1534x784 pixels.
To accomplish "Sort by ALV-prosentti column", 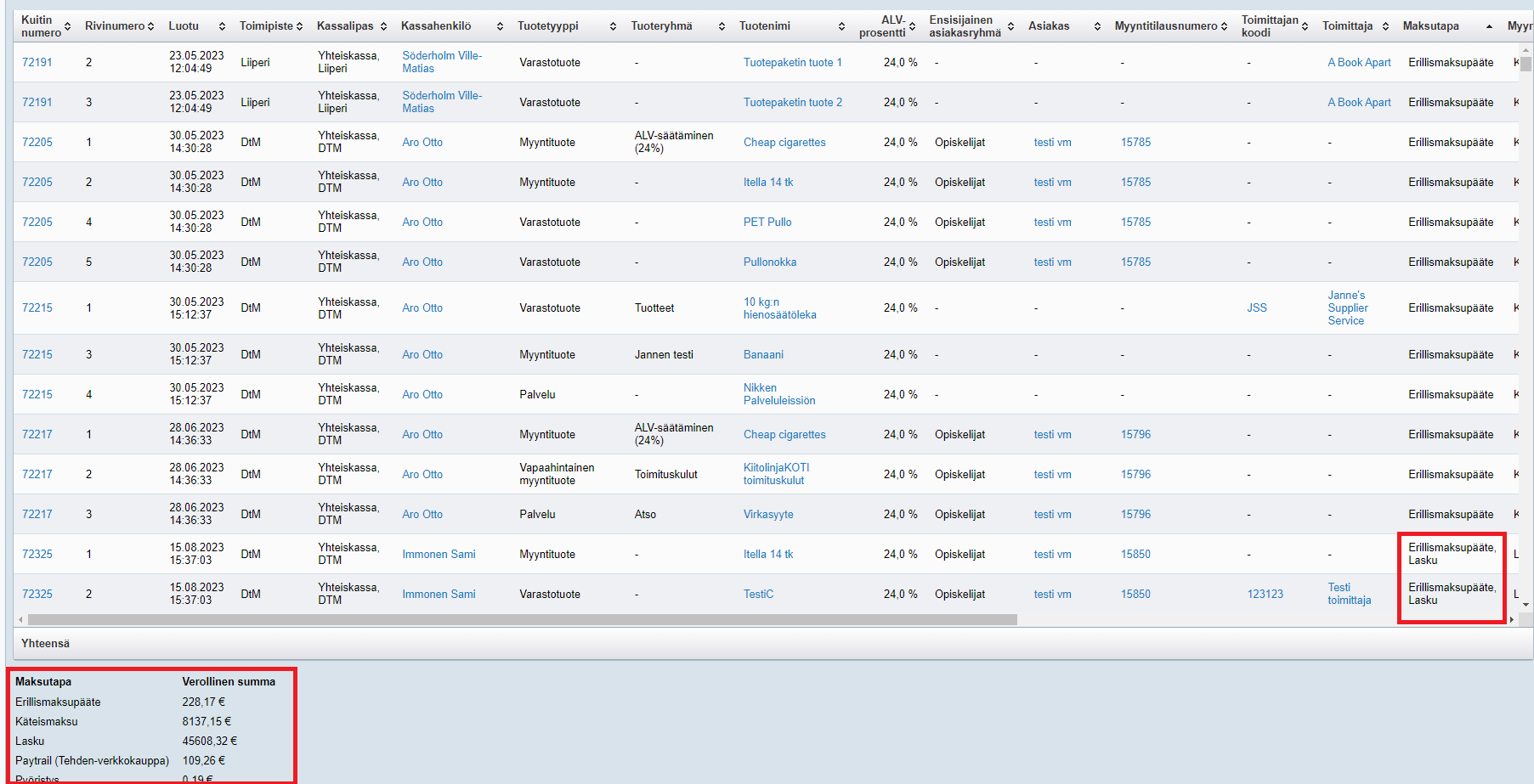I will [912, 26].
